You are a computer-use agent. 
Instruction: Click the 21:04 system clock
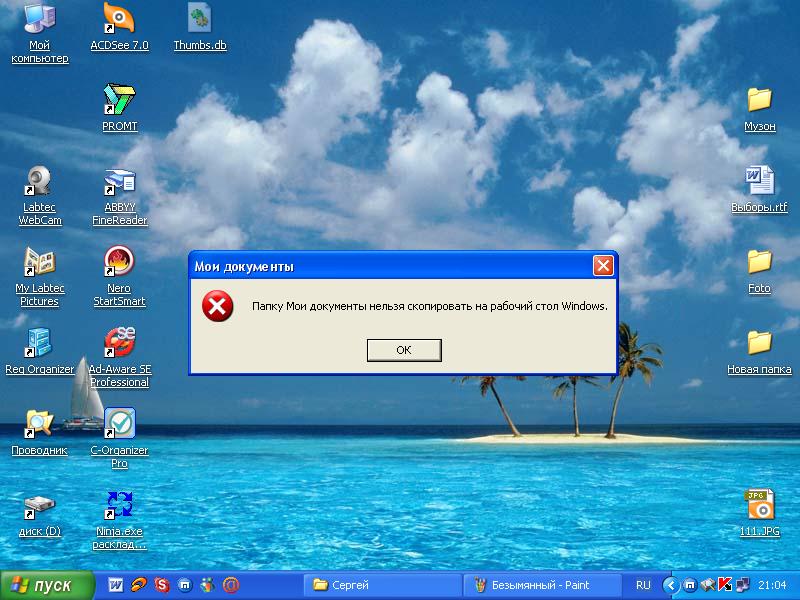click(772, 585)
